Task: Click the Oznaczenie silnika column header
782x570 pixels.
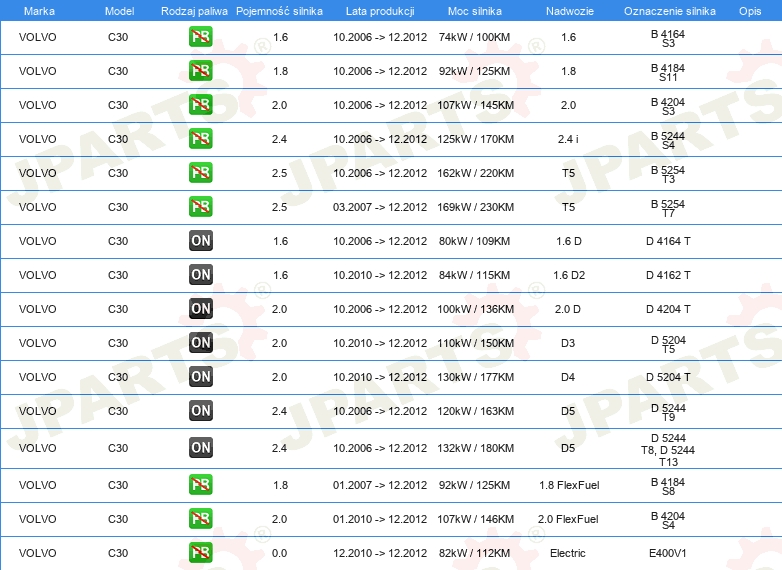Action: 669,11
